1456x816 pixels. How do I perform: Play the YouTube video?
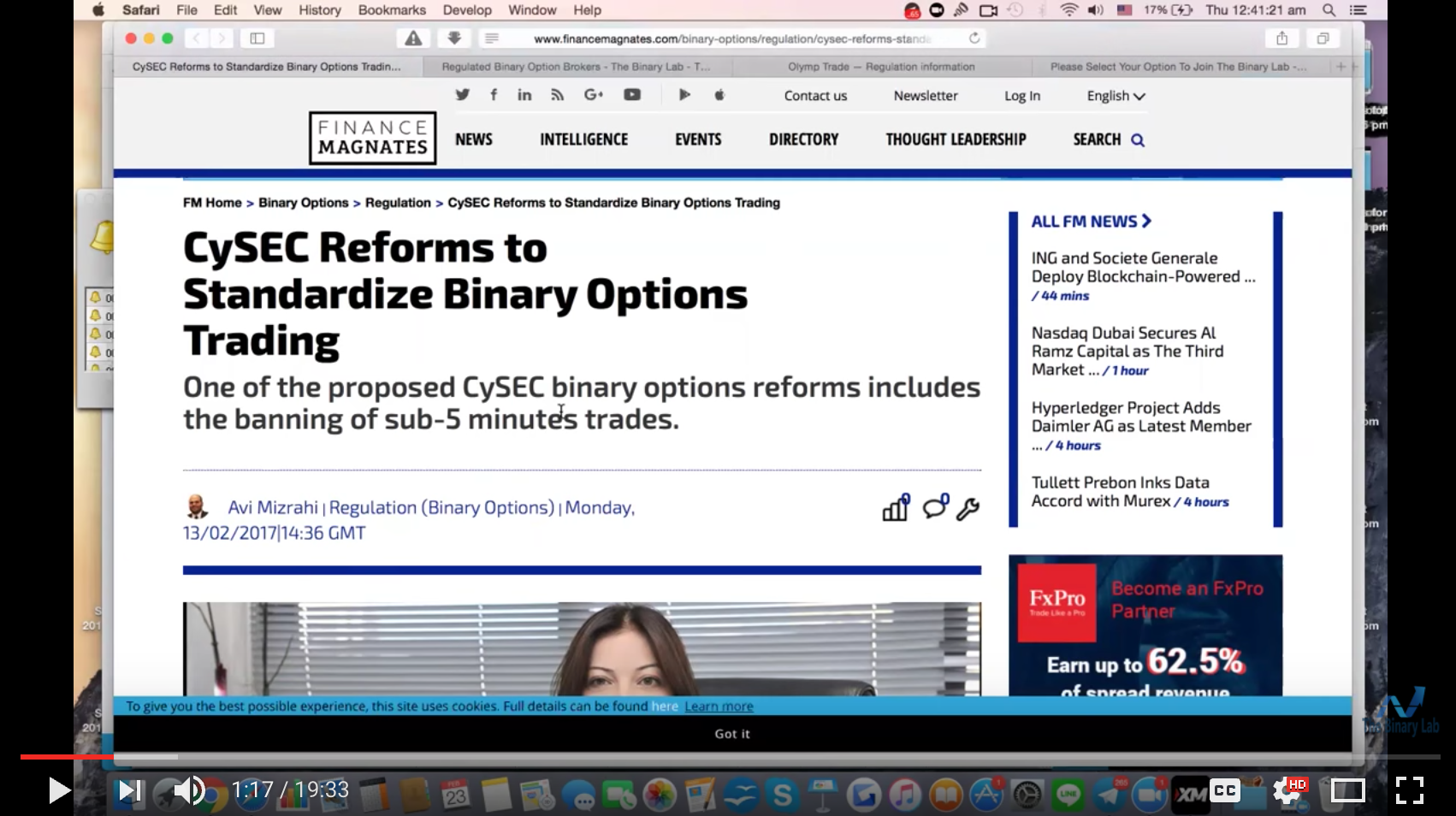tap(58, 790)
